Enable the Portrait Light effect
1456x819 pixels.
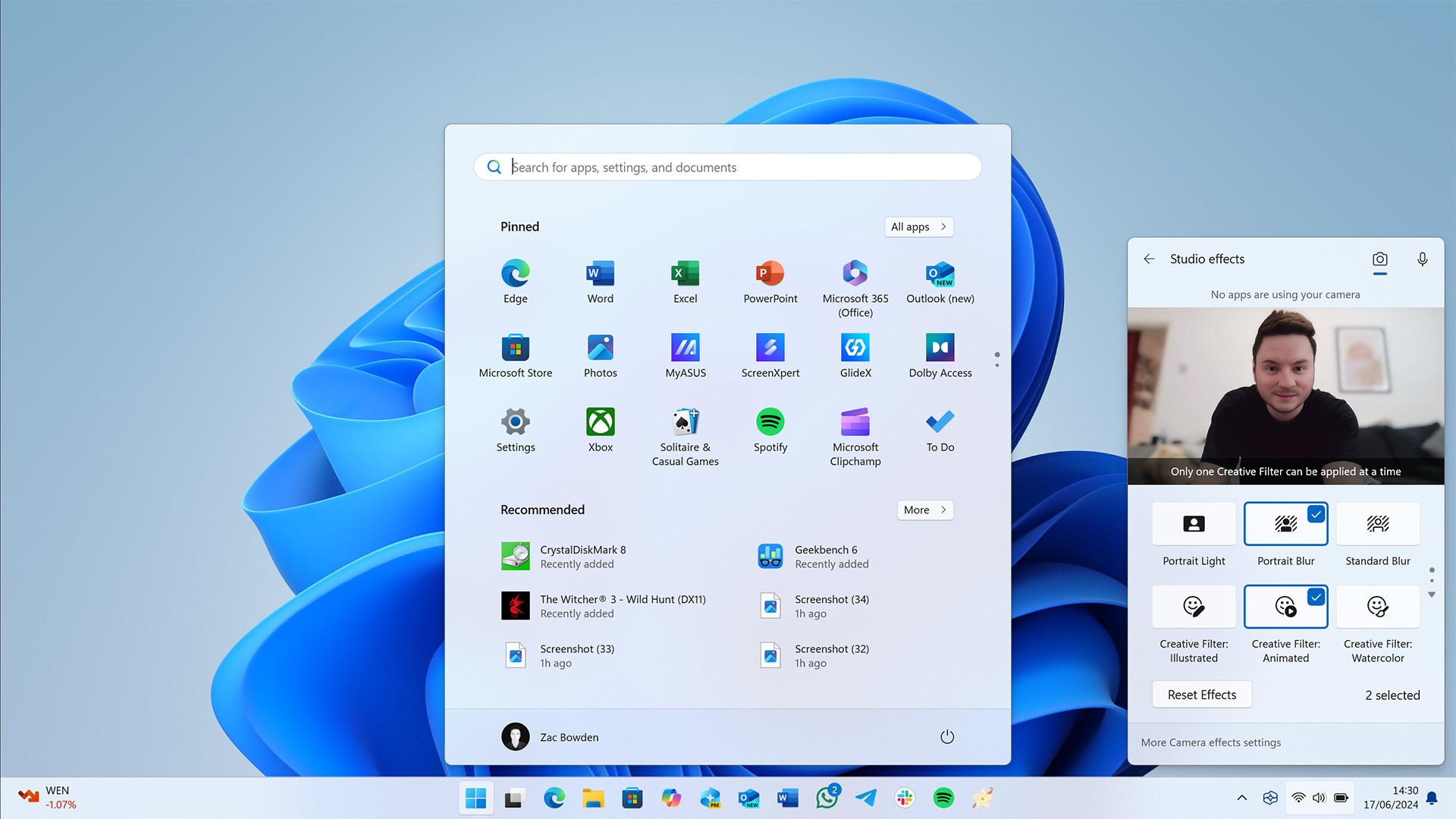[x=1193, y=523]
